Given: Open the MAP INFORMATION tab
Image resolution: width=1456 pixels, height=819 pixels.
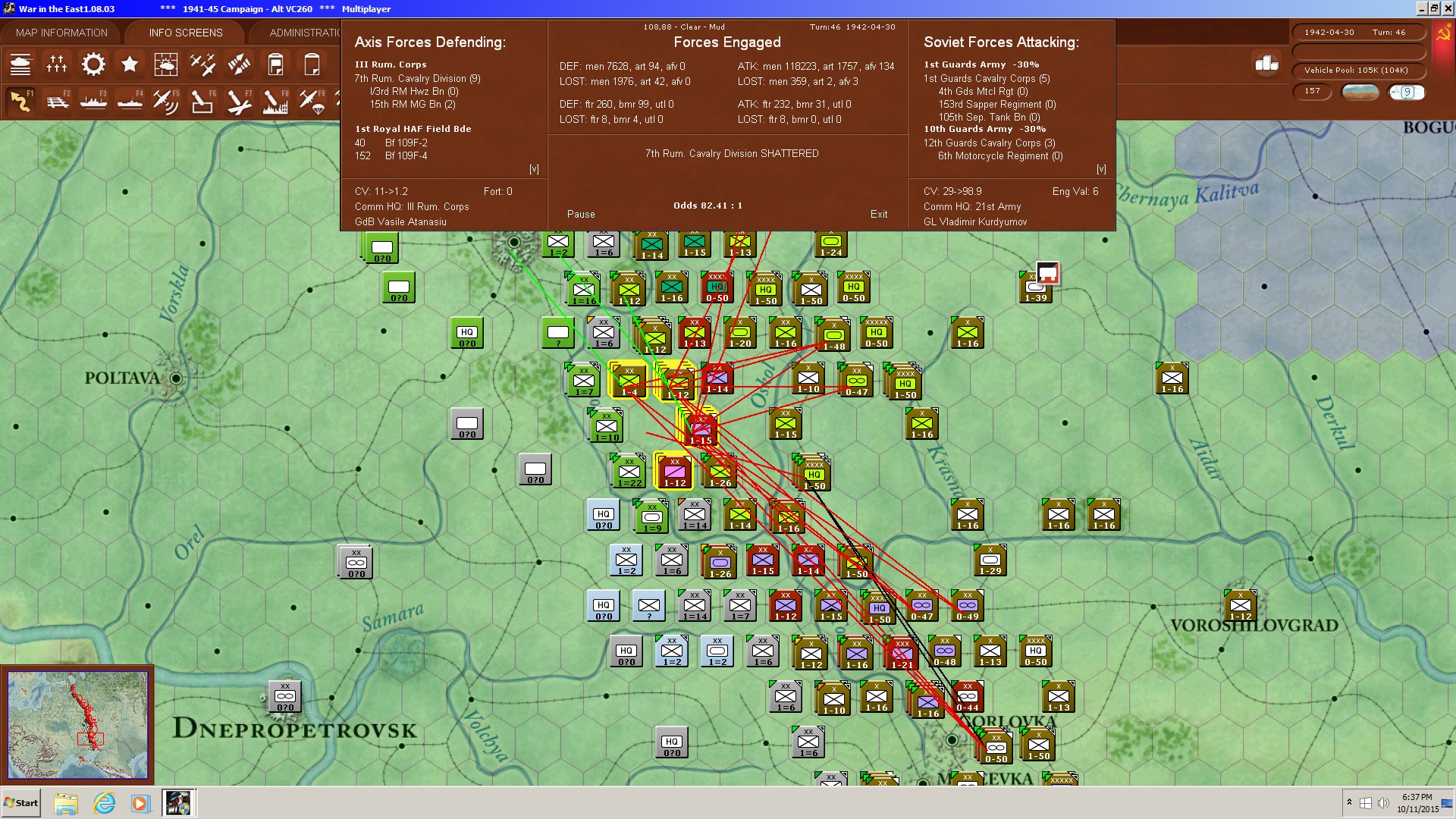Looking at the screenshot, I should pos(61,33).
